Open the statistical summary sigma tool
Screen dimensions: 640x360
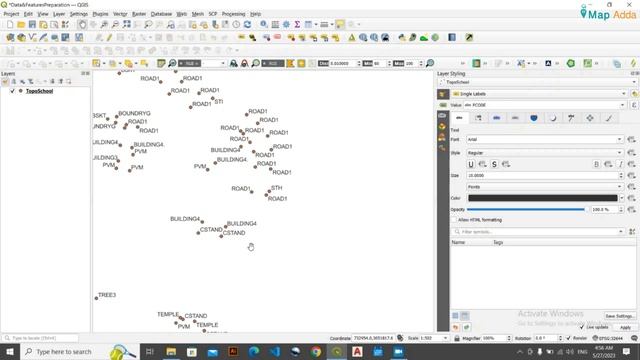pyautogui.click(x=297, y=25)
